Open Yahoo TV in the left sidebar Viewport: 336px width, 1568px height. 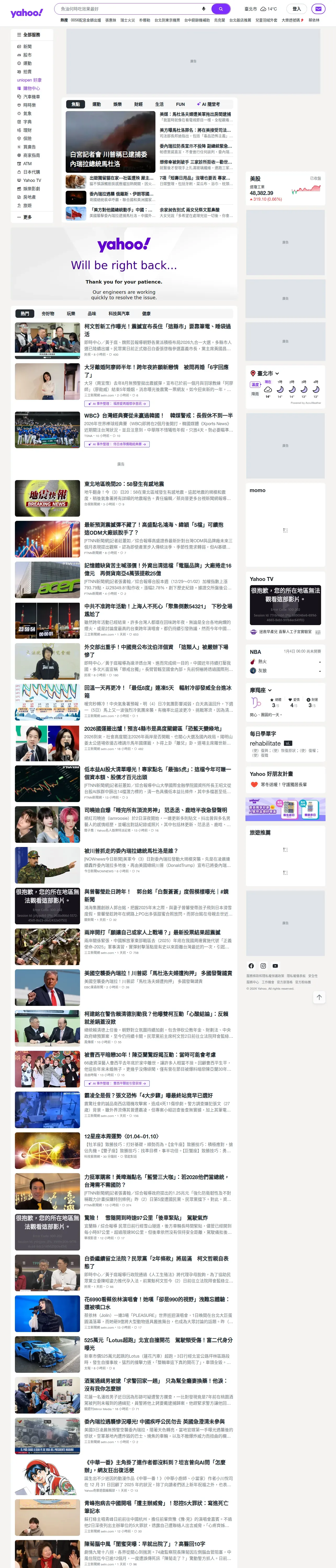[29, 180]
